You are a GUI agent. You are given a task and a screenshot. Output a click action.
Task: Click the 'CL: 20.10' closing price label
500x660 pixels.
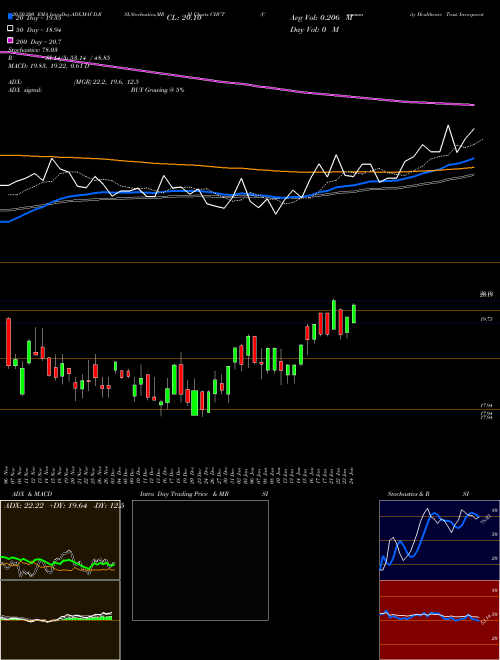(x=184, y=18)
